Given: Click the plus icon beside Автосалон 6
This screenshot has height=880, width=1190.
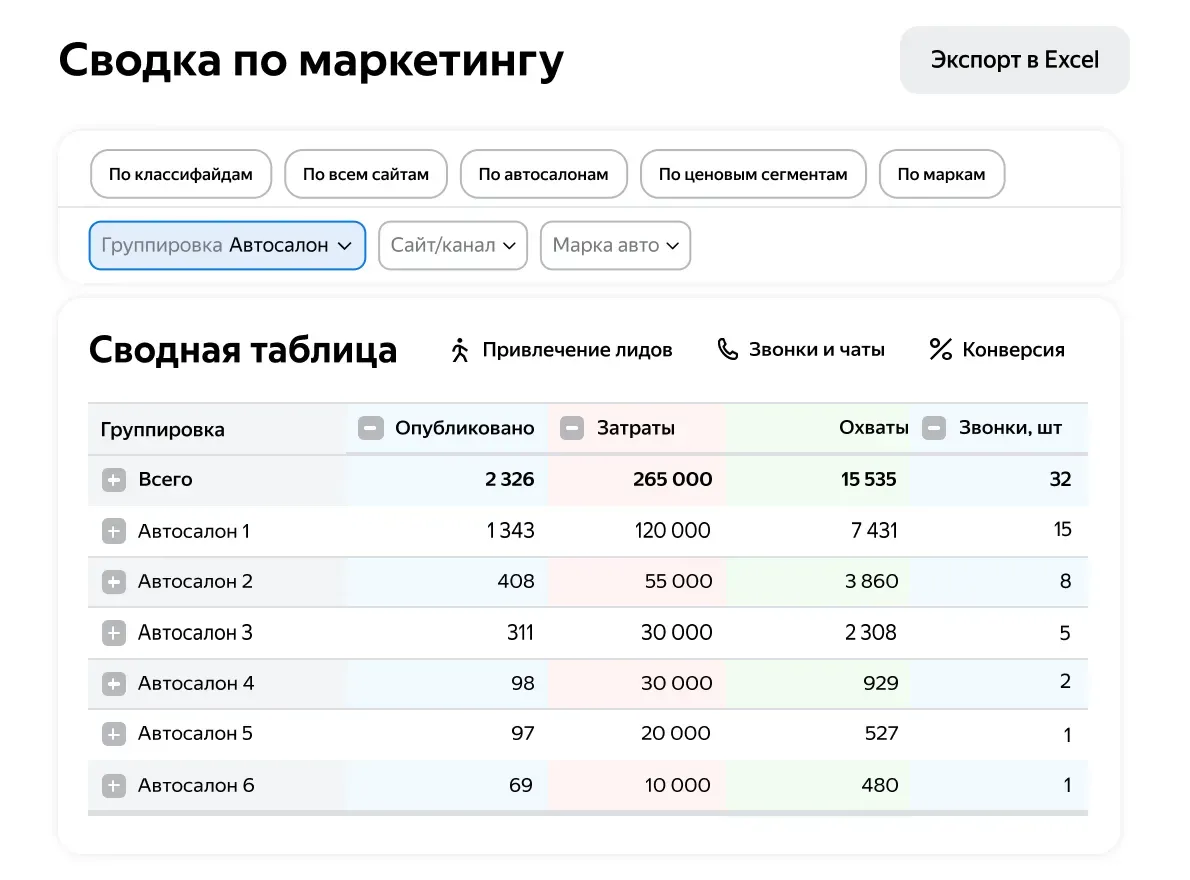Looking at the screenshot, I should point(114,785).
